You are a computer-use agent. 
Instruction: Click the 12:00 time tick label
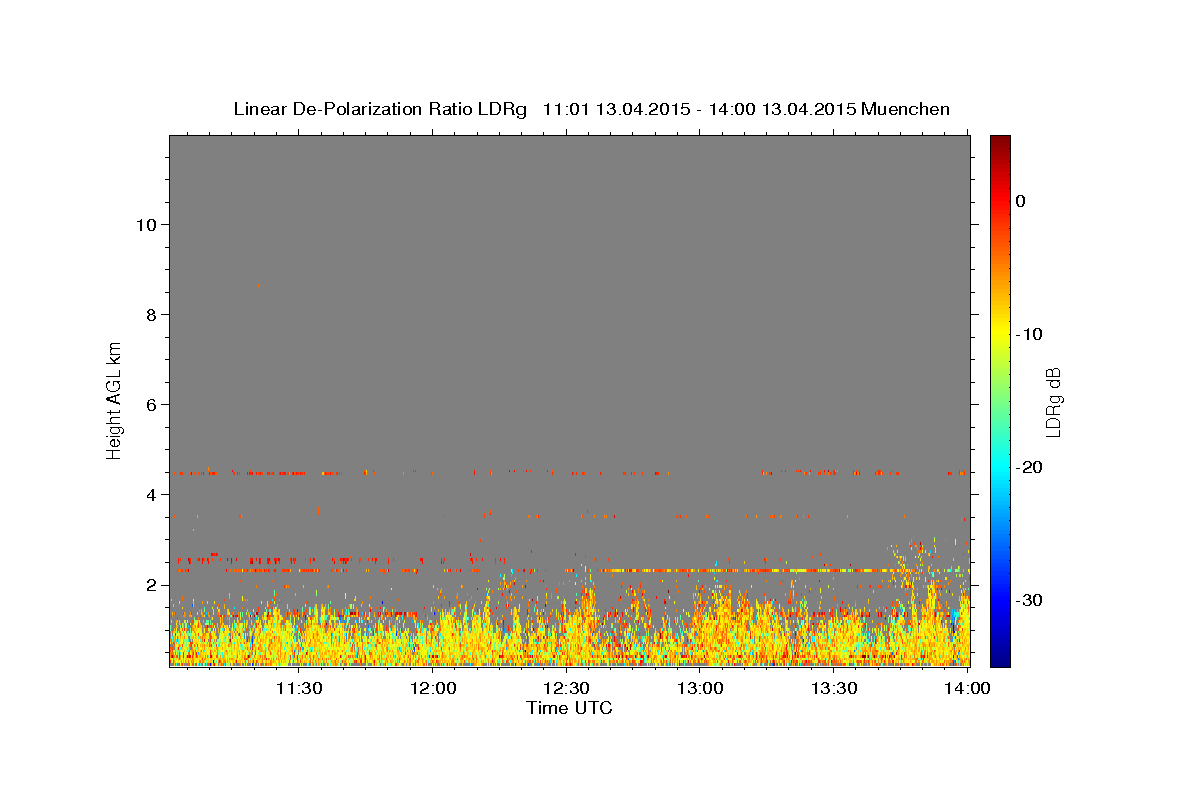coord(432,688)
